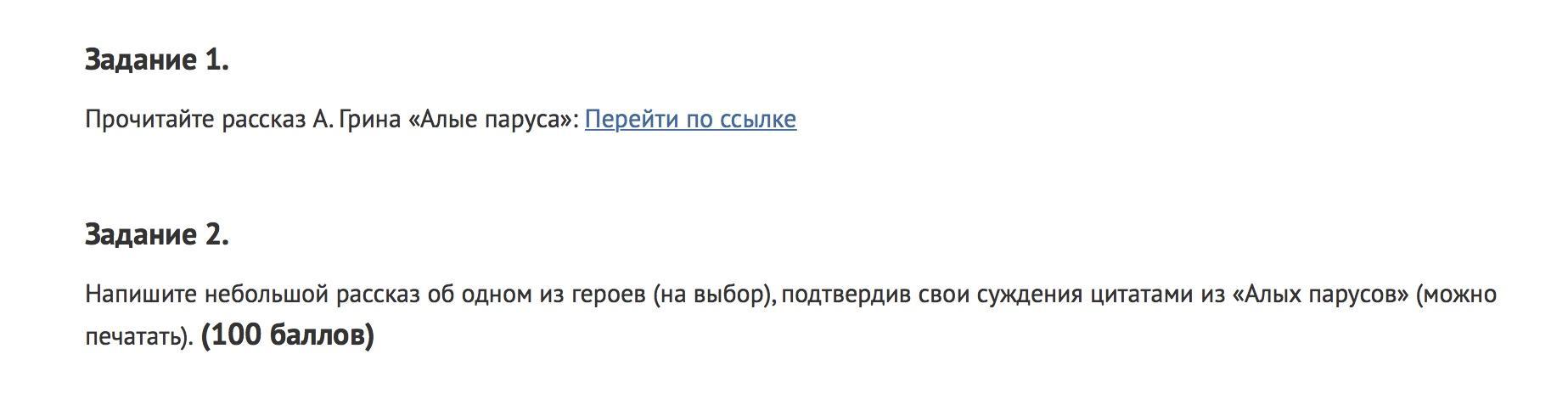Select the word «Напишите» in task two
This screenshot has height=416, width=1568.
pyautogui.click(x=141, y=295)
